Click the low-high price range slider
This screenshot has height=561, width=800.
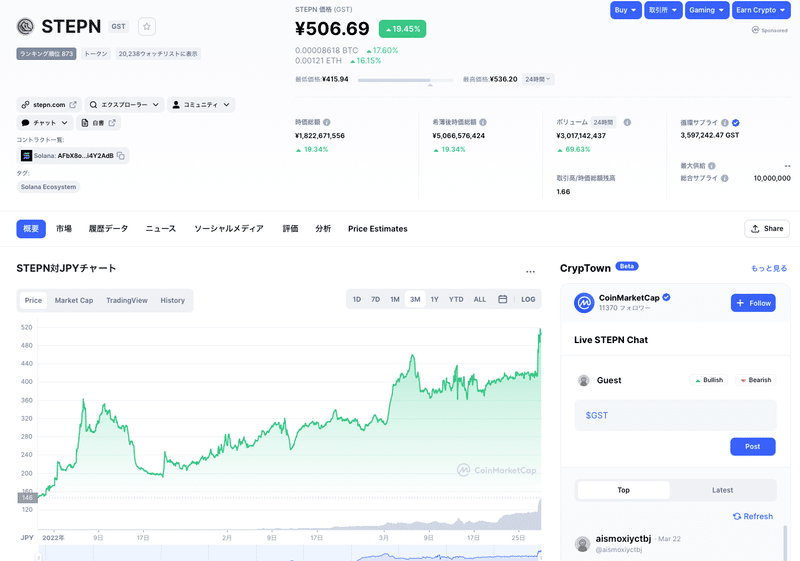(x=406, y=80)
